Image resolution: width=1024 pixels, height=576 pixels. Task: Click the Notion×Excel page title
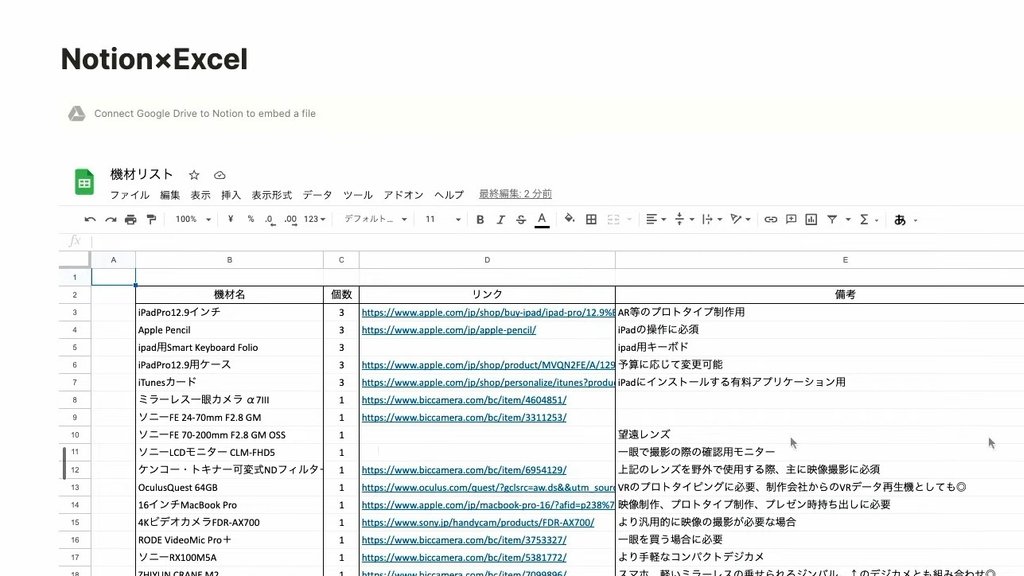(x=154, y=59)
